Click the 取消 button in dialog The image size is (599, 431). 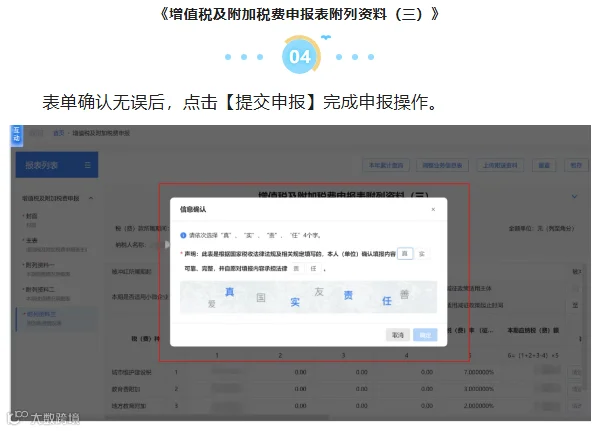pyautogui.click(x=398, y=335)
